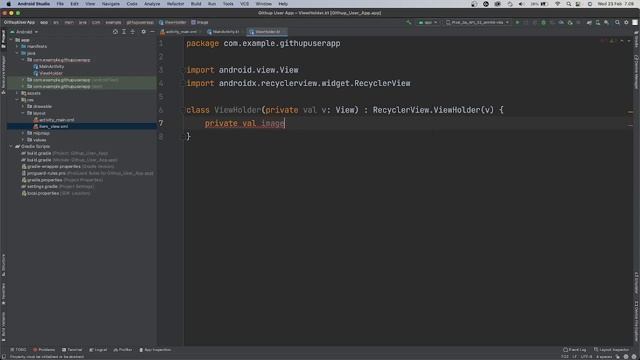Image resolution: width=640 pixels, height=360 pixels.
Task: Collapse the app module node
Action: point(11,40)
